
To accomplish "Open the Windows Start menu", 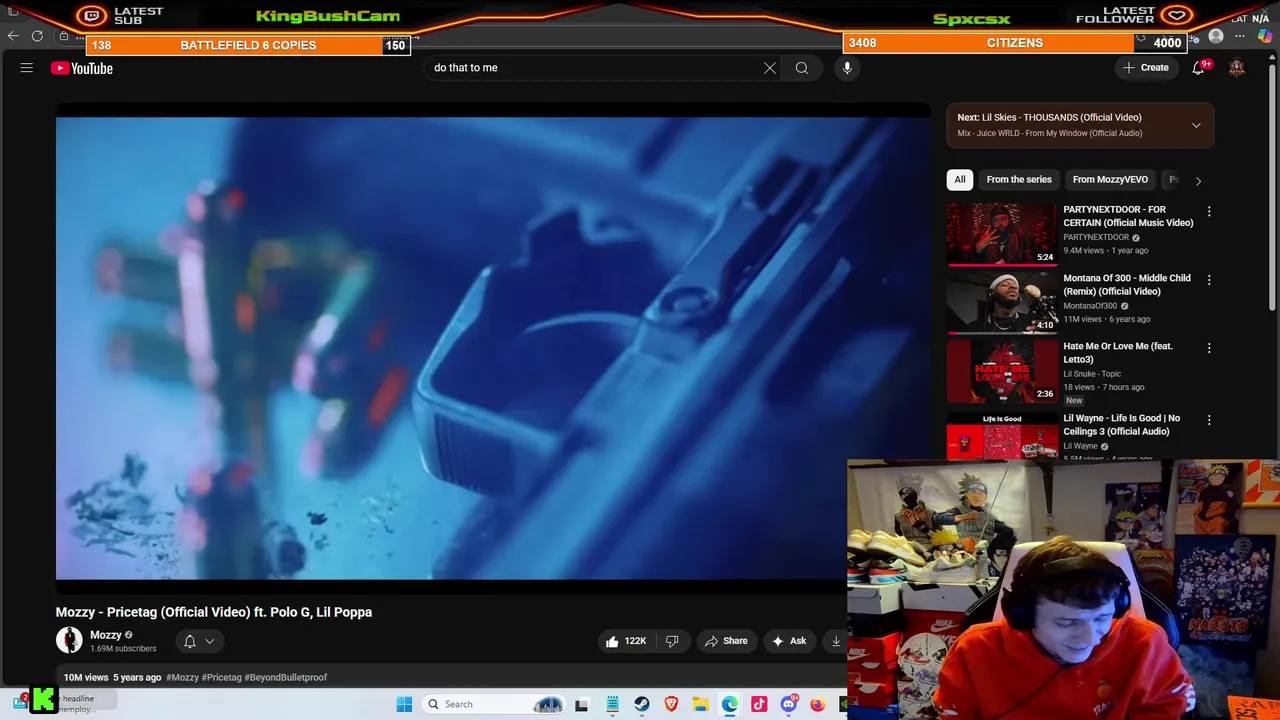I will (404, 704).
